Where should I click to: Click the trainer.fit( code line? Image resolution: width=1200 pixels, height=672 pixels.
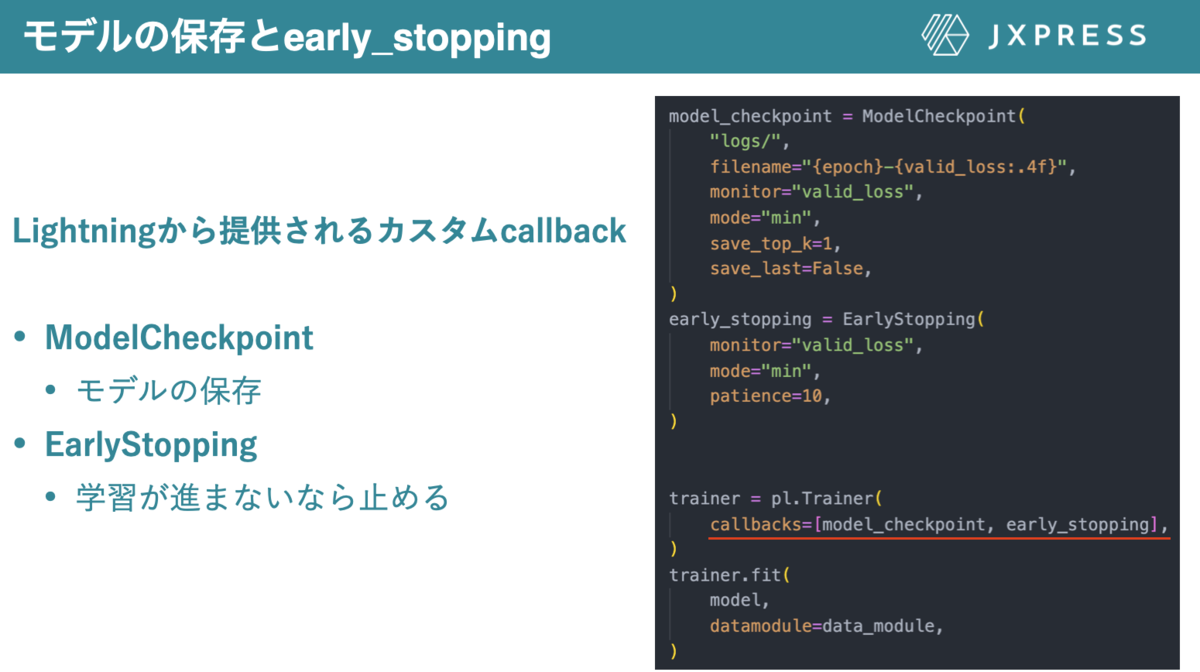click(730, 575)
